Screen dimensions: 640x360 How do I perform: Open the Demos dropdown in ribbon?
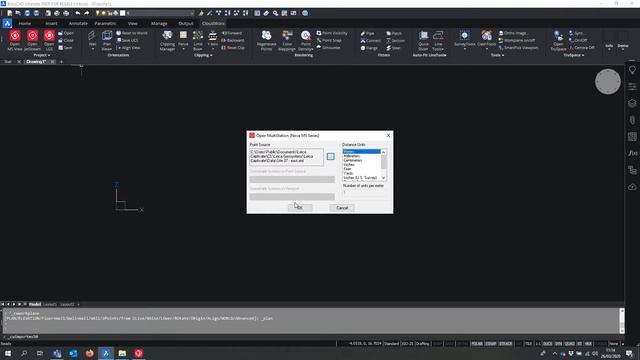point(623,47)
